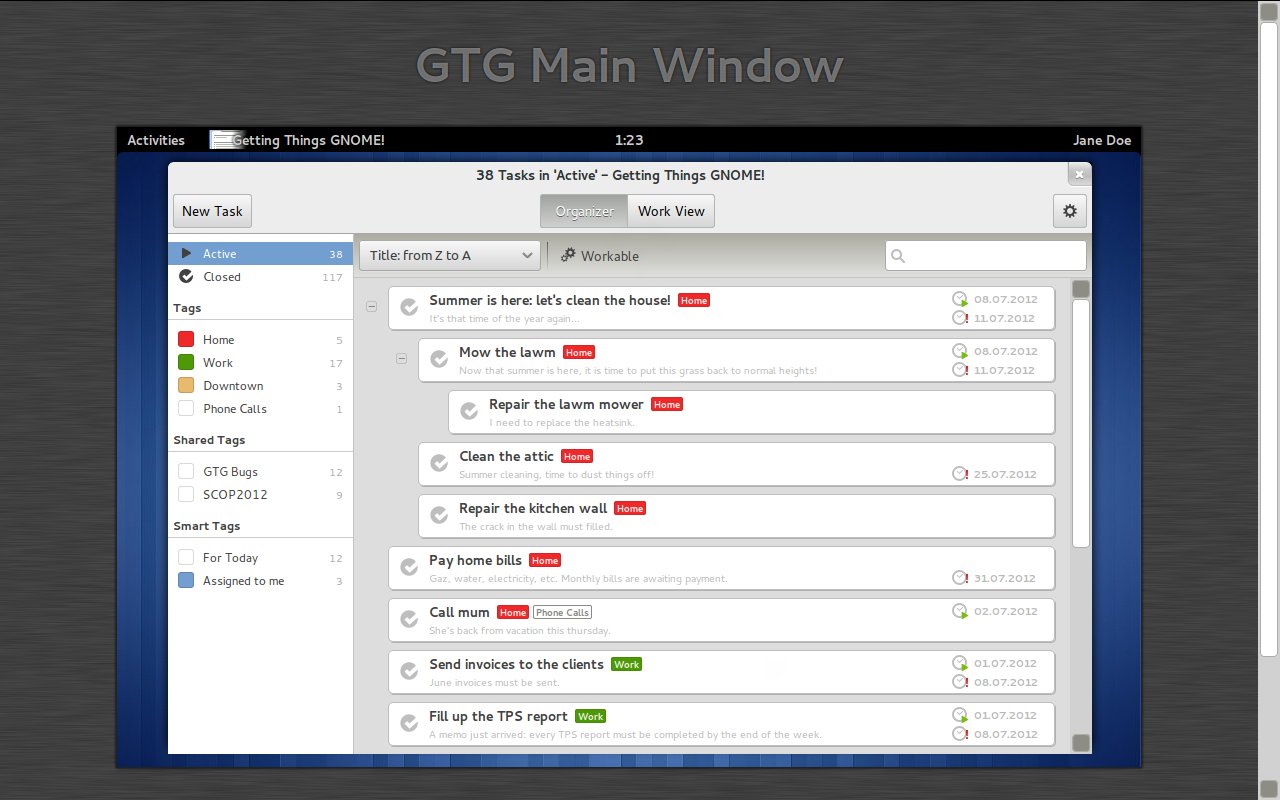Click the red Home tag on 'Repair the lawm mower'

tap(667, 405)
